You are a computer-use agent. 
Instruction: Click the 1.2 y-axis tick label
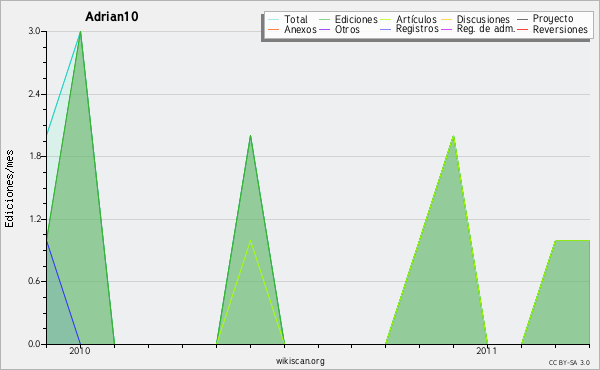[34, 219]
